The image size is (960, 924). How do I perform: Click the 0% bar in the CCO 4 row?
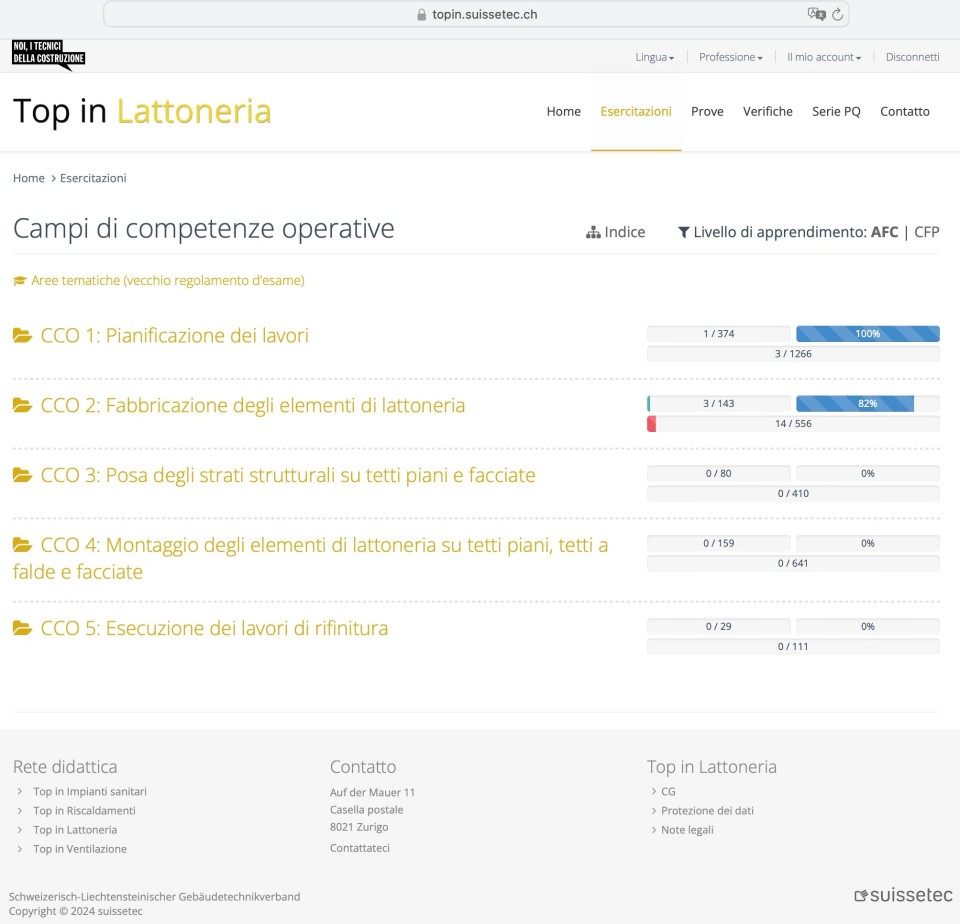click(x=868, y=543)
